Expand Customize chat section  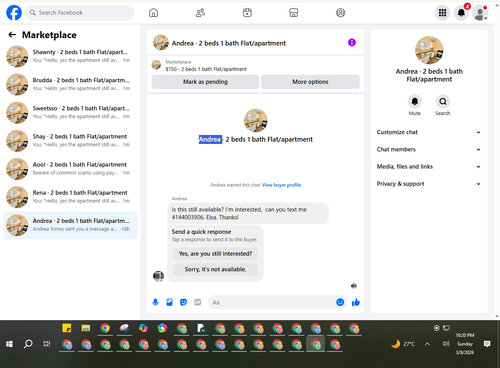coord(429,132)
